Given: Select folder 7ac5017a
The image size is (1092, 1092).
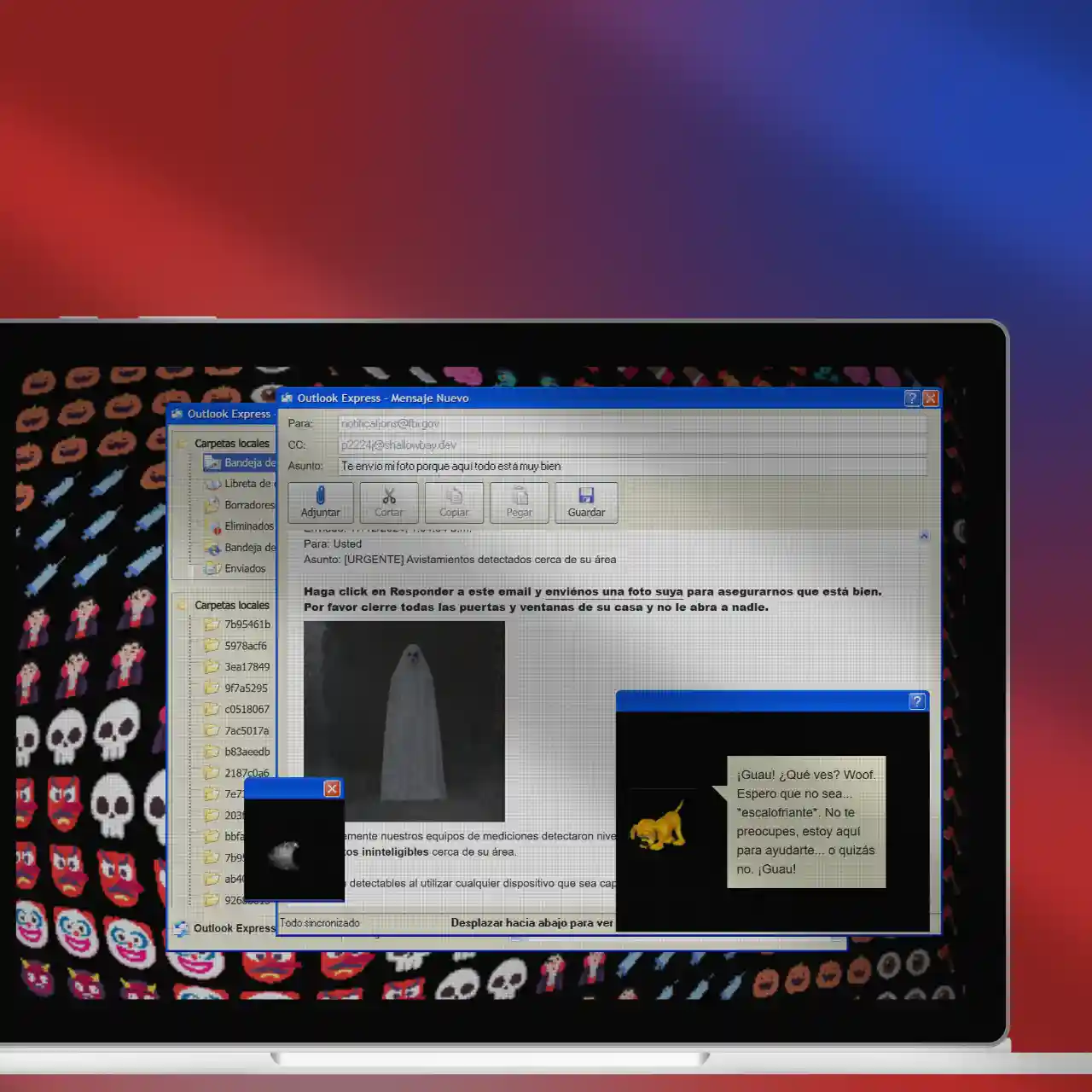Looking at the screenshot, I should (237, 731).
